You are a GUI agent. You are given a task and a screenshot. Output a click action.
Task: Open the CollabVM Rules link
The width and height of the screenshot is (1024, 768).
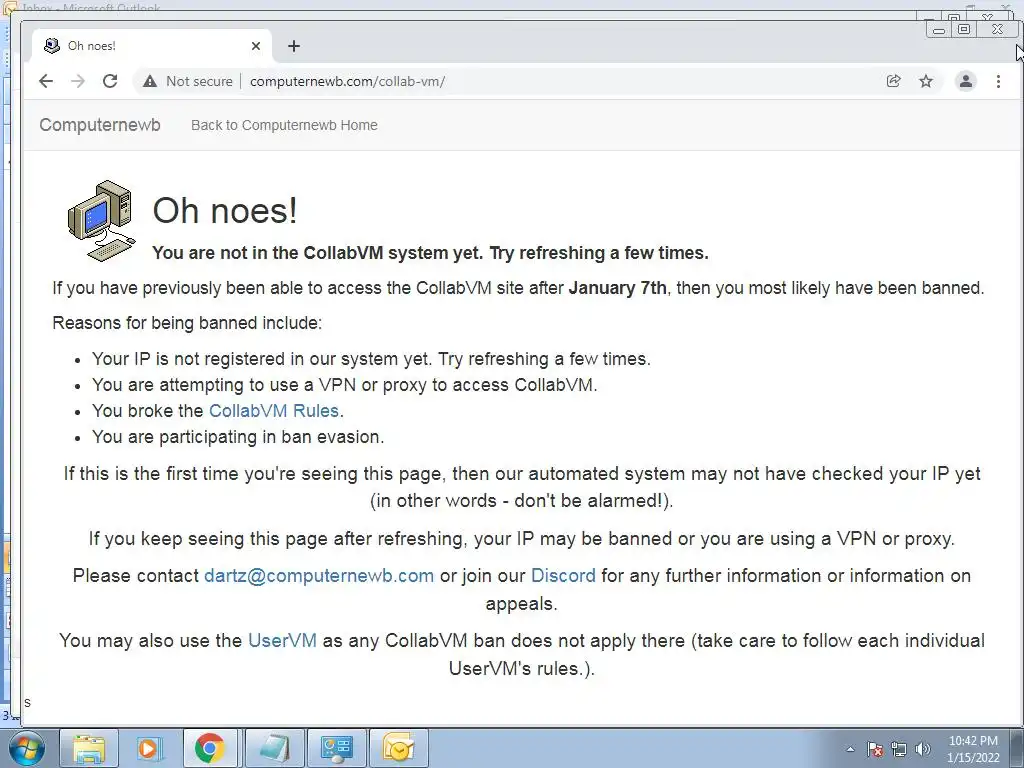click(274, 411)
